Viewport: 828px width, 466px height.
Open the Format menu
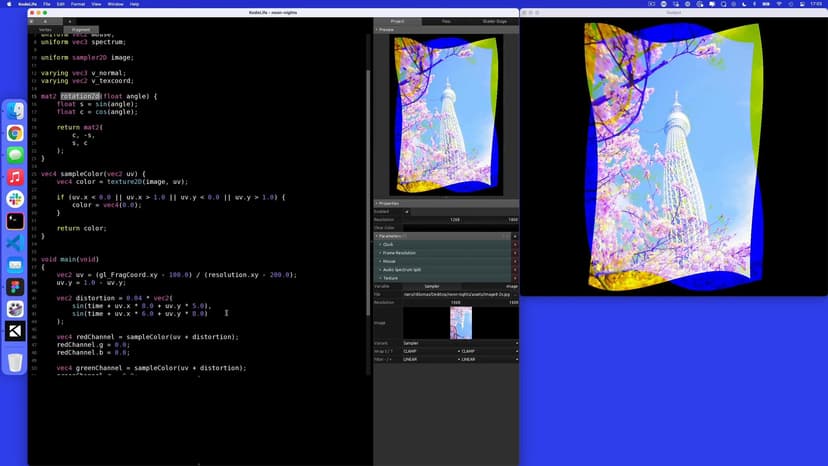tap(78, 4)
